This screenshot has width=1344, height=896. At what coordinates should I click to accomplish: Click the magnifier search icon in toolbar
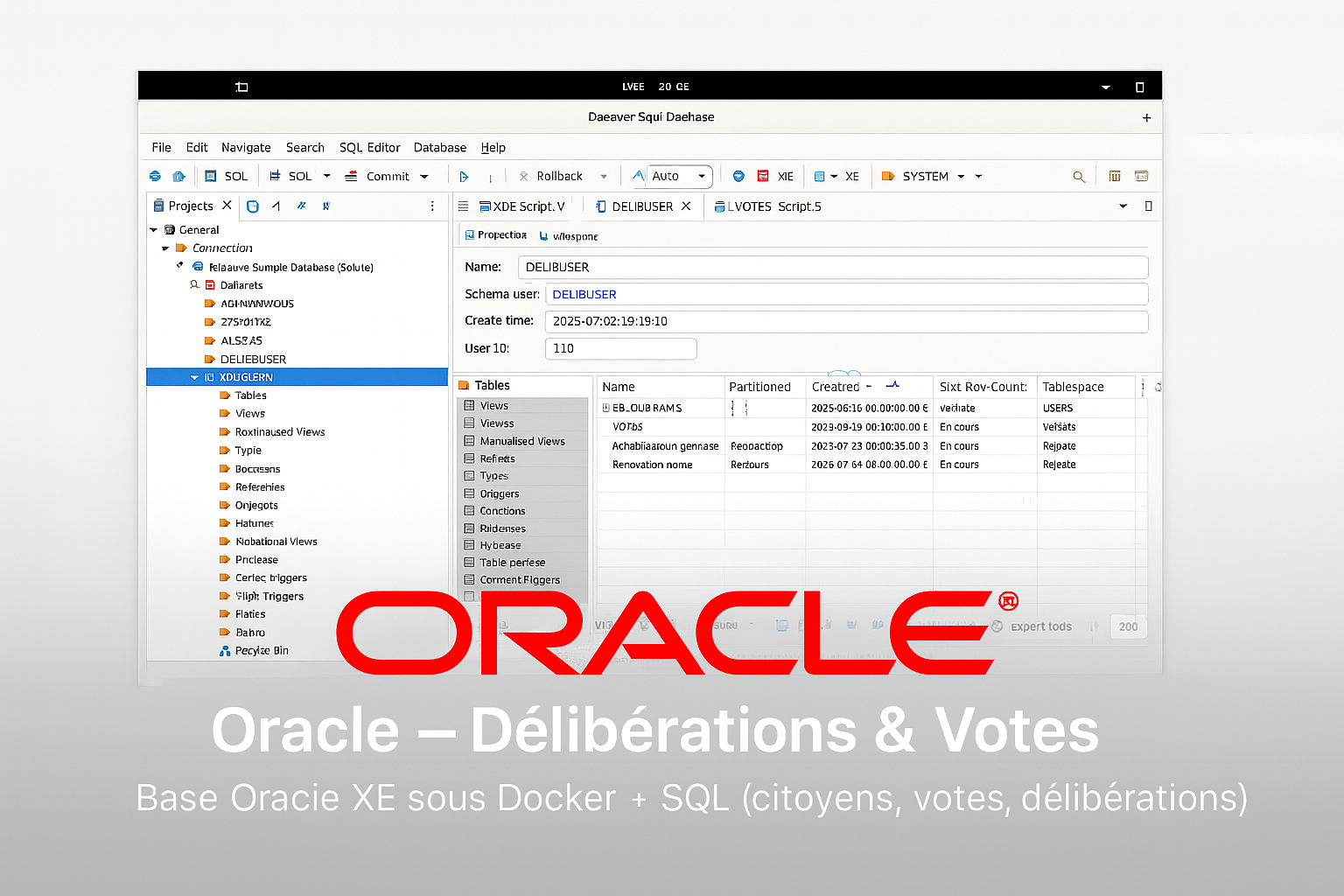coord(1079,177)
